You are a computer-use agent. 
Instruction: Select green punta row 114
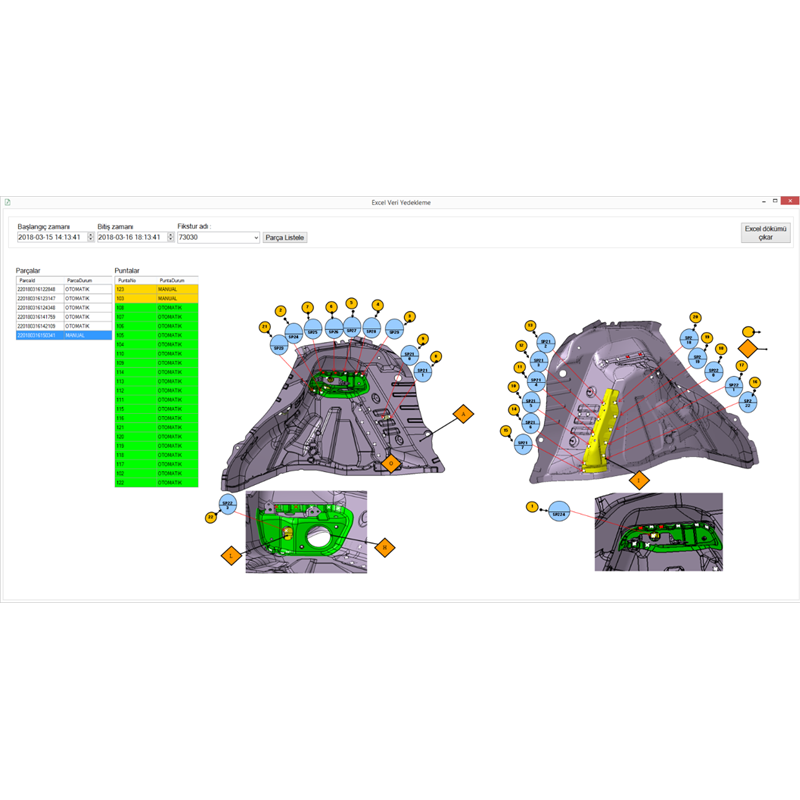pyautogui.click(x=157, y=372)
